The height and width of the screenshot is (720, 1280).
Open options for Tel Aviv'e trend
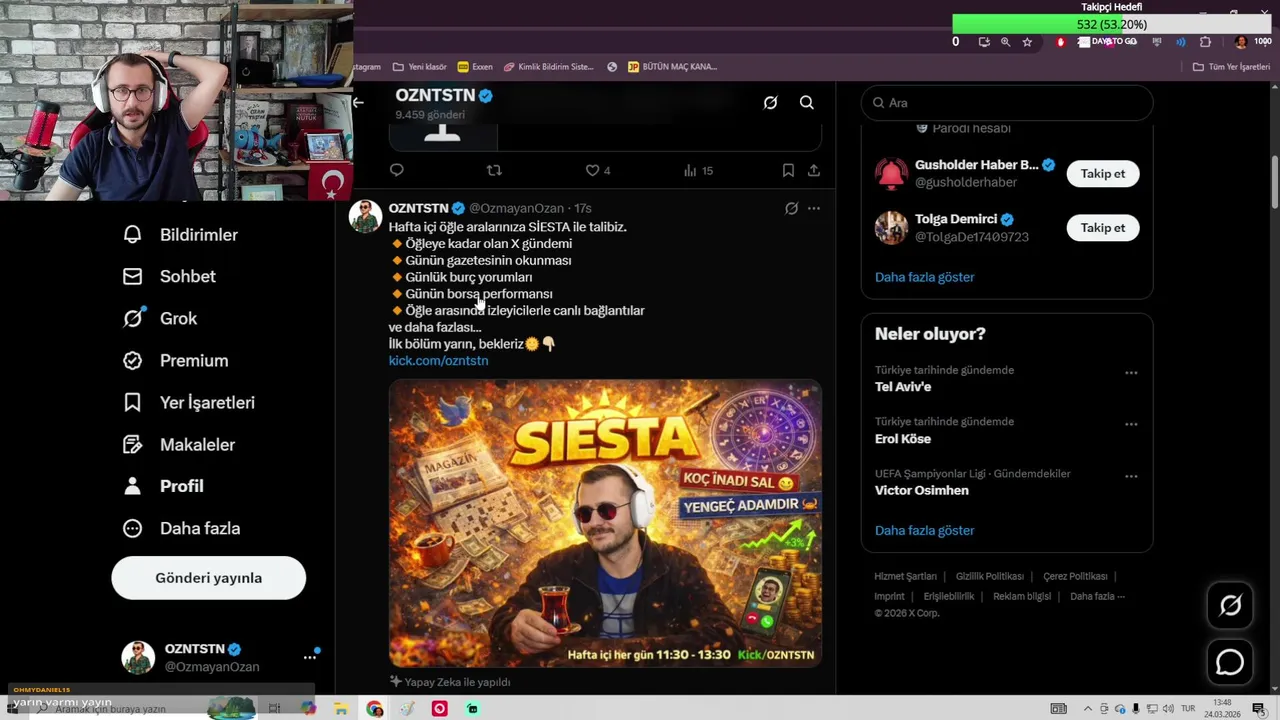[x=1131, y=373]
